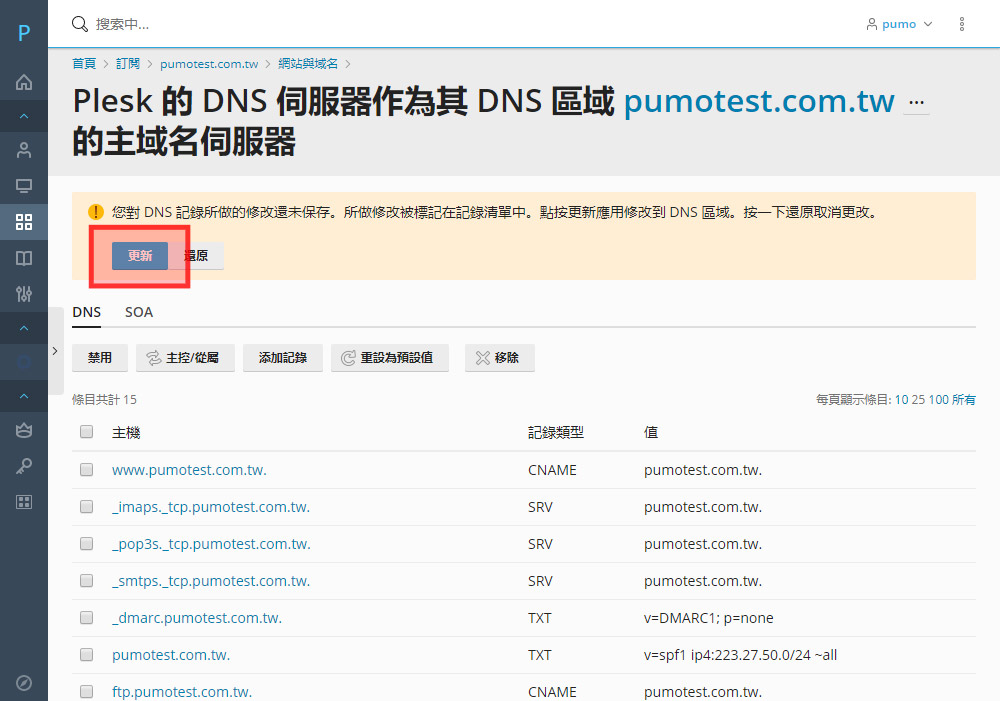Click the 主控/從屬 button

click(185, 358)
